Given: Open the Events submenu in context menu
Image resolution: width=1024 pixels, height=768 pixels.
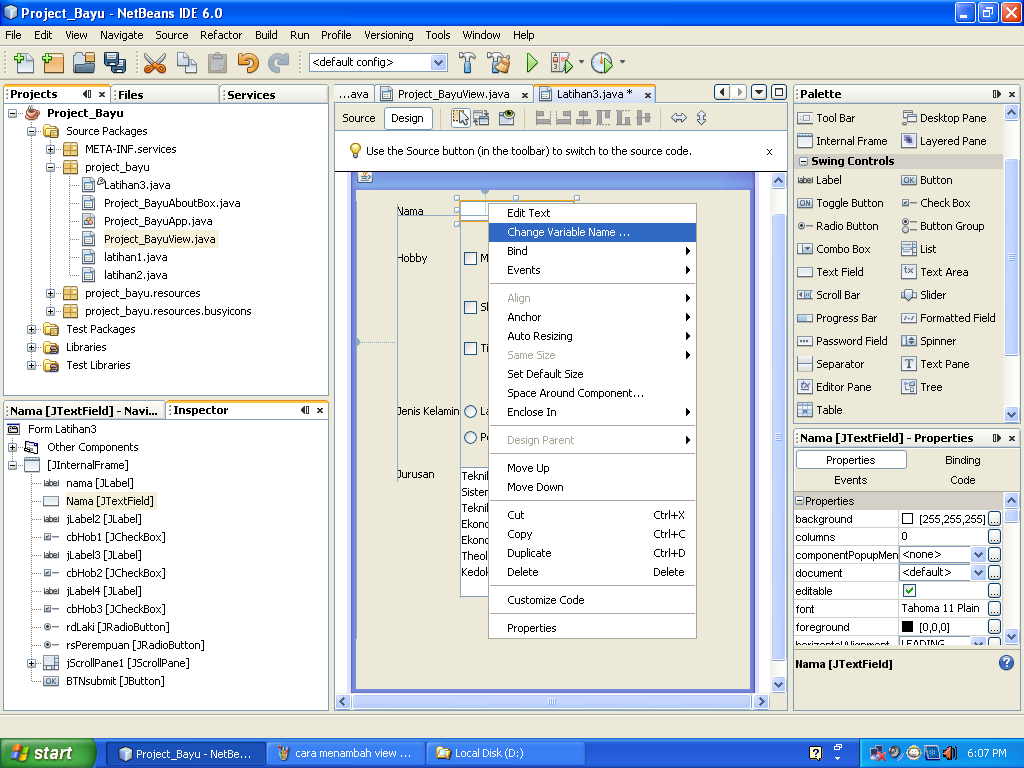Looking at the screenshot, I should coord(592,270).
